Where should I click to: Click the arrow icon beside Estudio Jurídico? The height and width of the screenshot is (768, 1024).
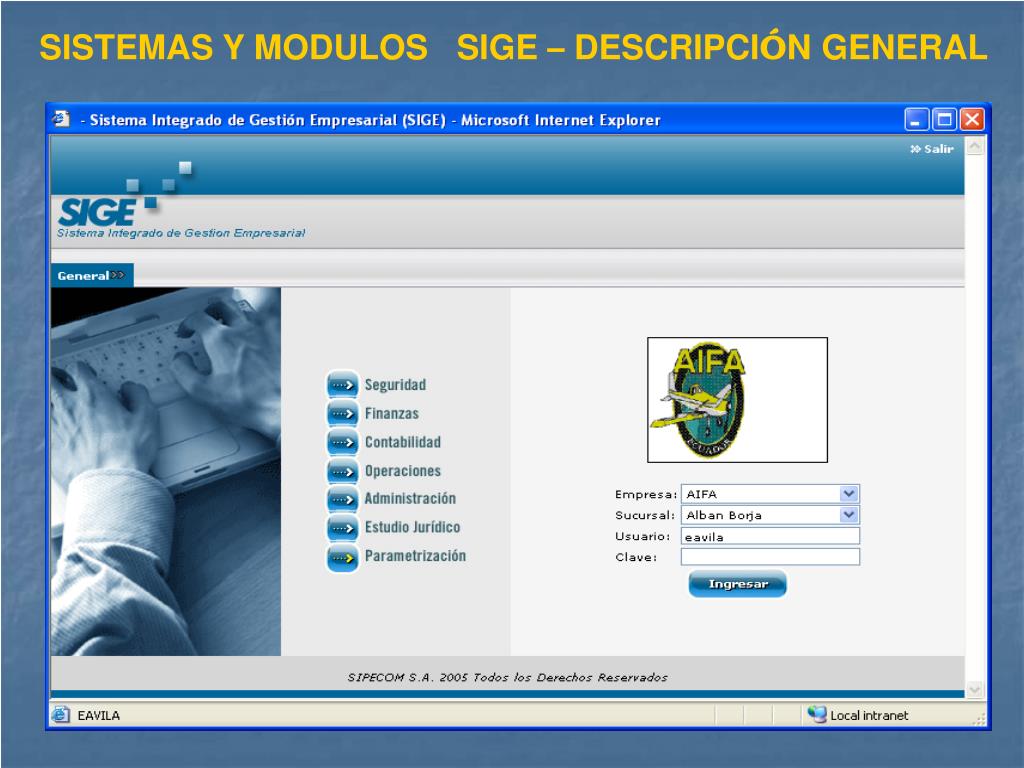click(x=342, y=528)
